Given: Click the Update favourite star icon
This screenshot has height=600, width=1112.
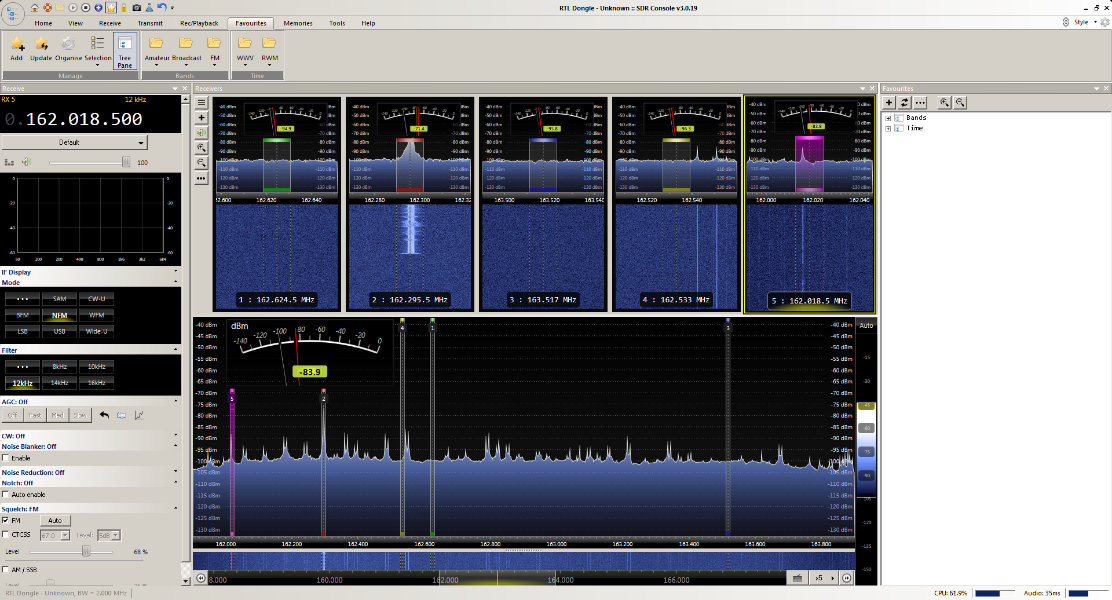Looking at the screenshot, I should (x=42, y=45).
